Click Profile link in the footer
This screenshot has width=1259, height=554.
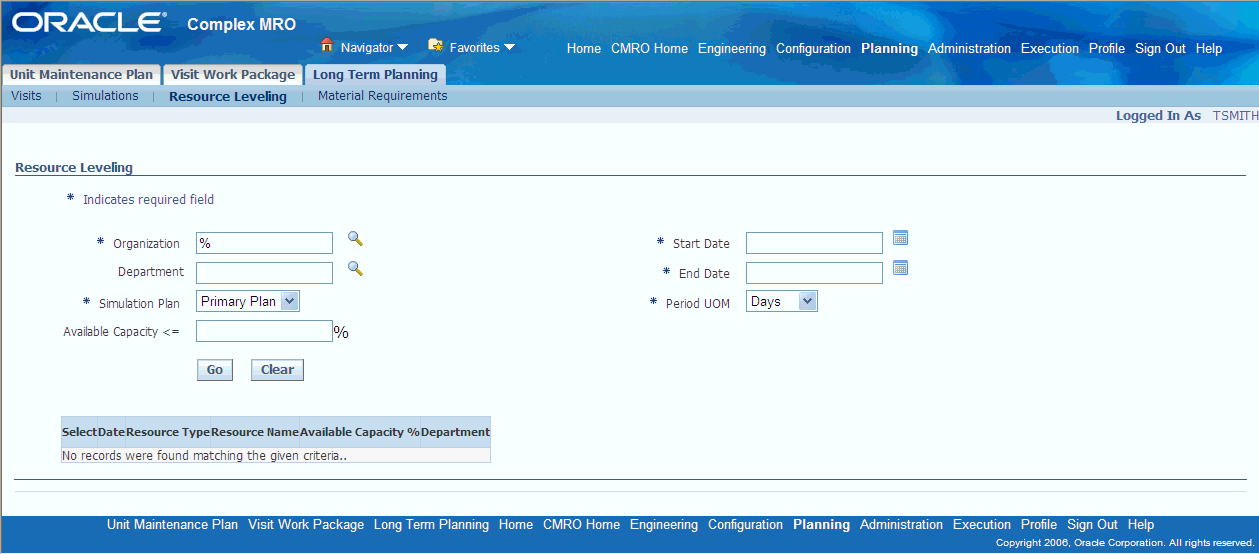pos(1039,524)
